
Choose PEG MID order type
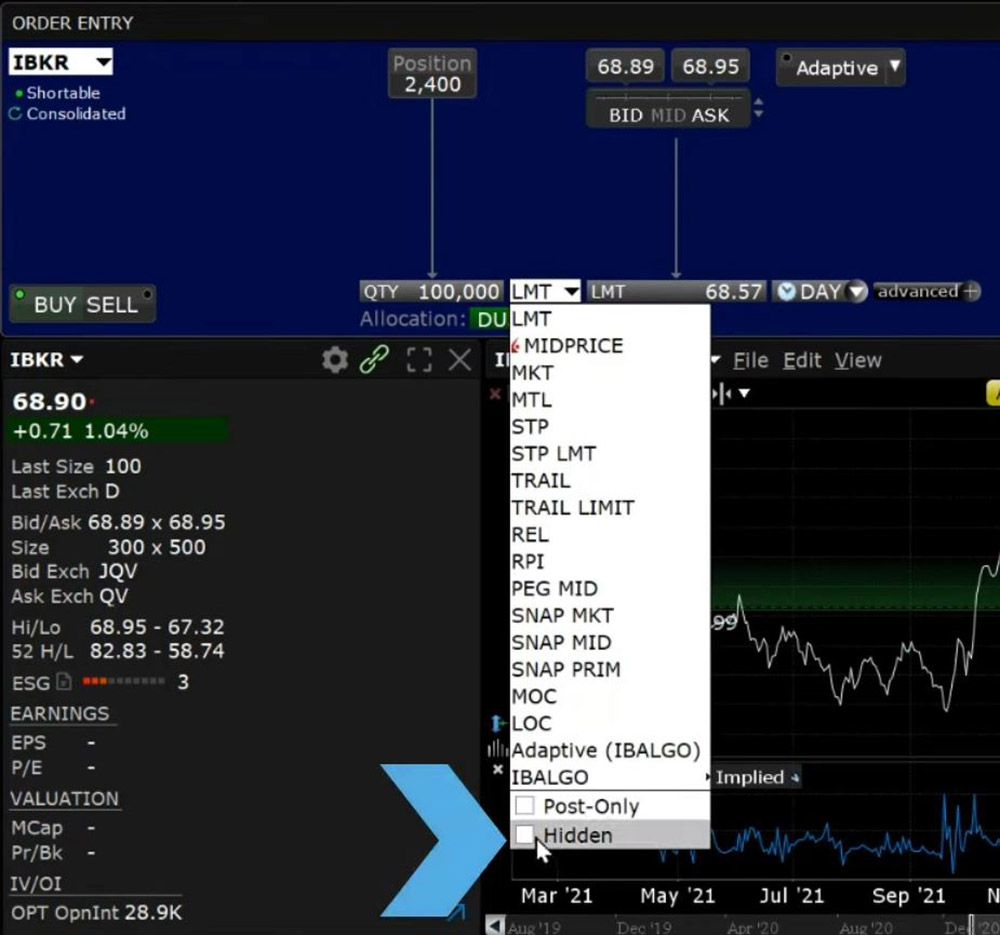click(x=610, y=588)
